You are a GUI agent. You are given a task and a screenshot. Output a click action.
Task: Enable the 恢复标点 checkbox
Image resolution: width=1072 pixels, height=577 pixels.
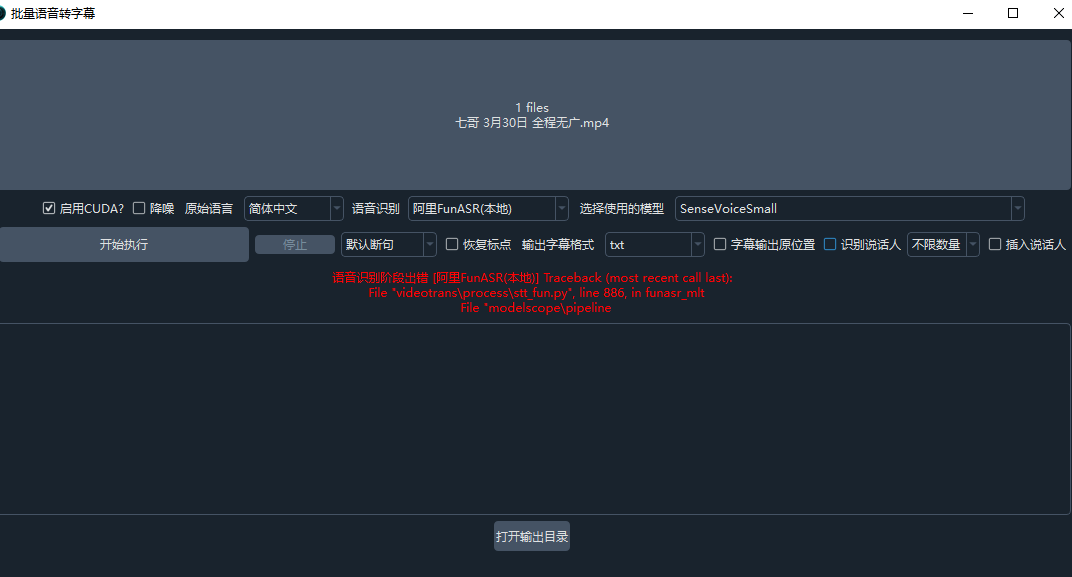point(452,244)
